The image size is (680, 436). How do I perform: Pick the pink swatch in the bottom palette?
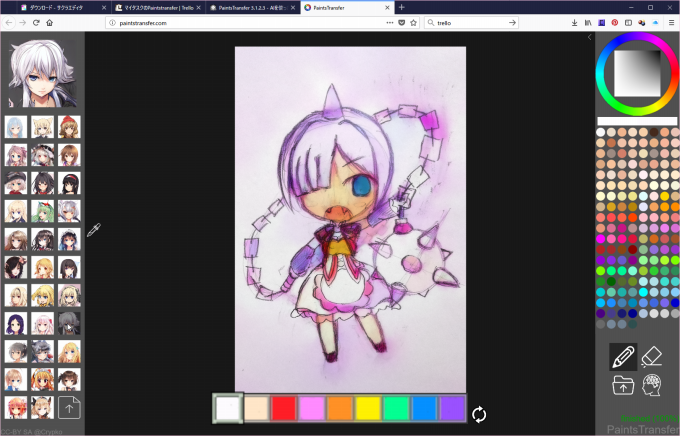[x=312, y=409]
